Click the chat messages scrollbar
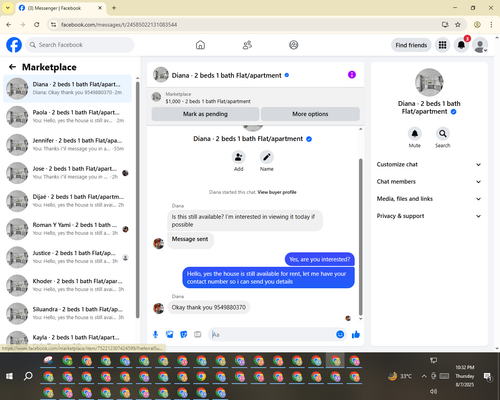 tap(360, 237)
